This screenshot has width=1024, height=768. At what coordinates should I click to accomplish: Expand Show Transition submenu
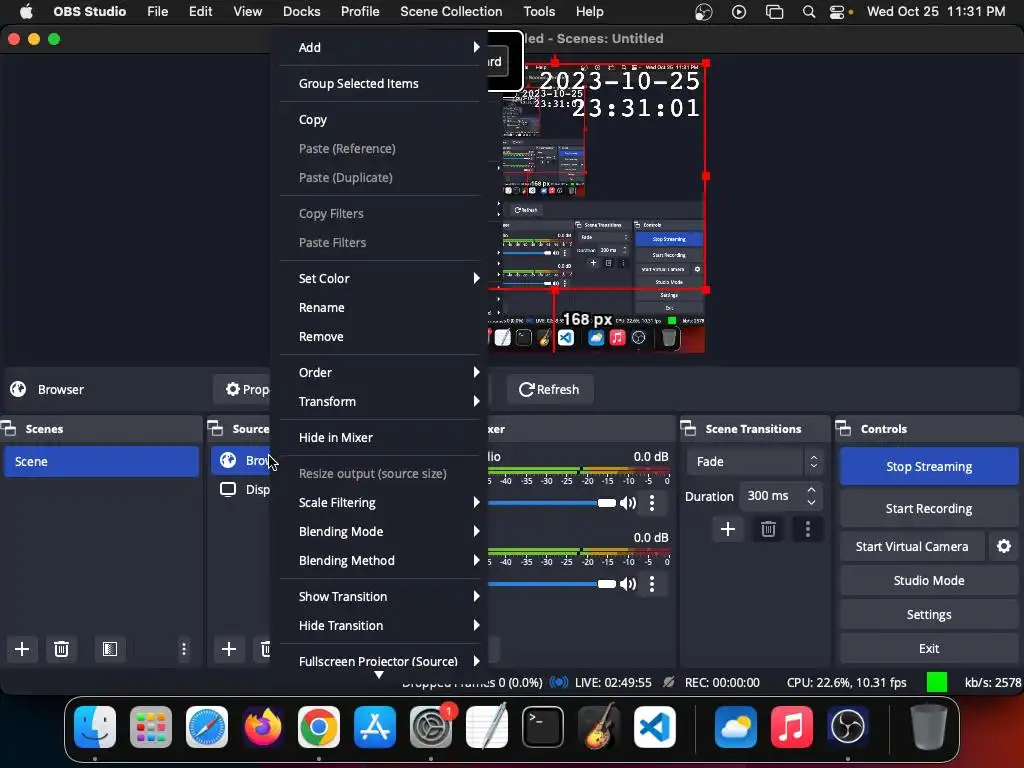tap(380, 596)
